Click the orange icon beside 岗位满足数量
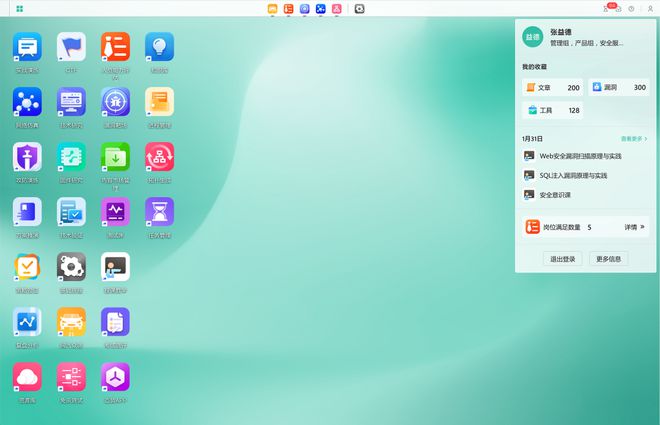 click(532, 227)
